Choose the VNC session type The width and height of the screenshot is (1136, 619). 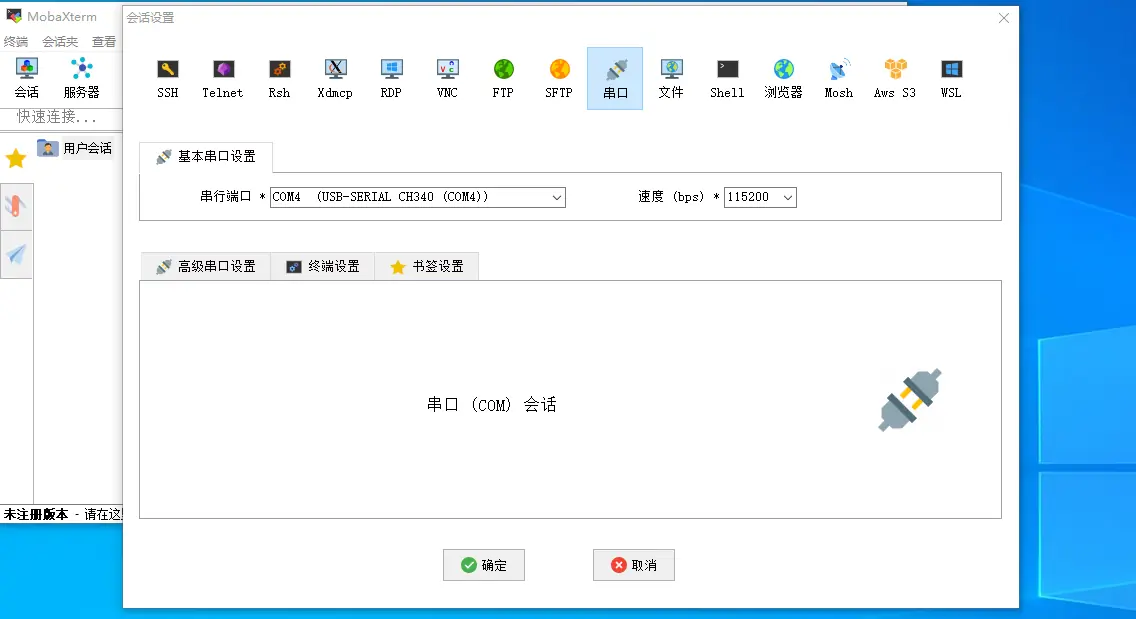click(x=446, y=77)
